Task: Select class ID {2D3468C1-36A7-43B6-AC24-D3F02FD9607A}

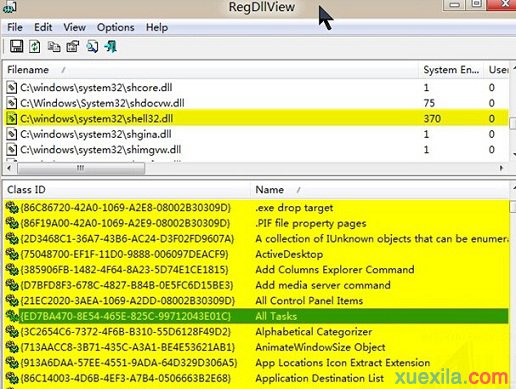Action: coord(127,239)
